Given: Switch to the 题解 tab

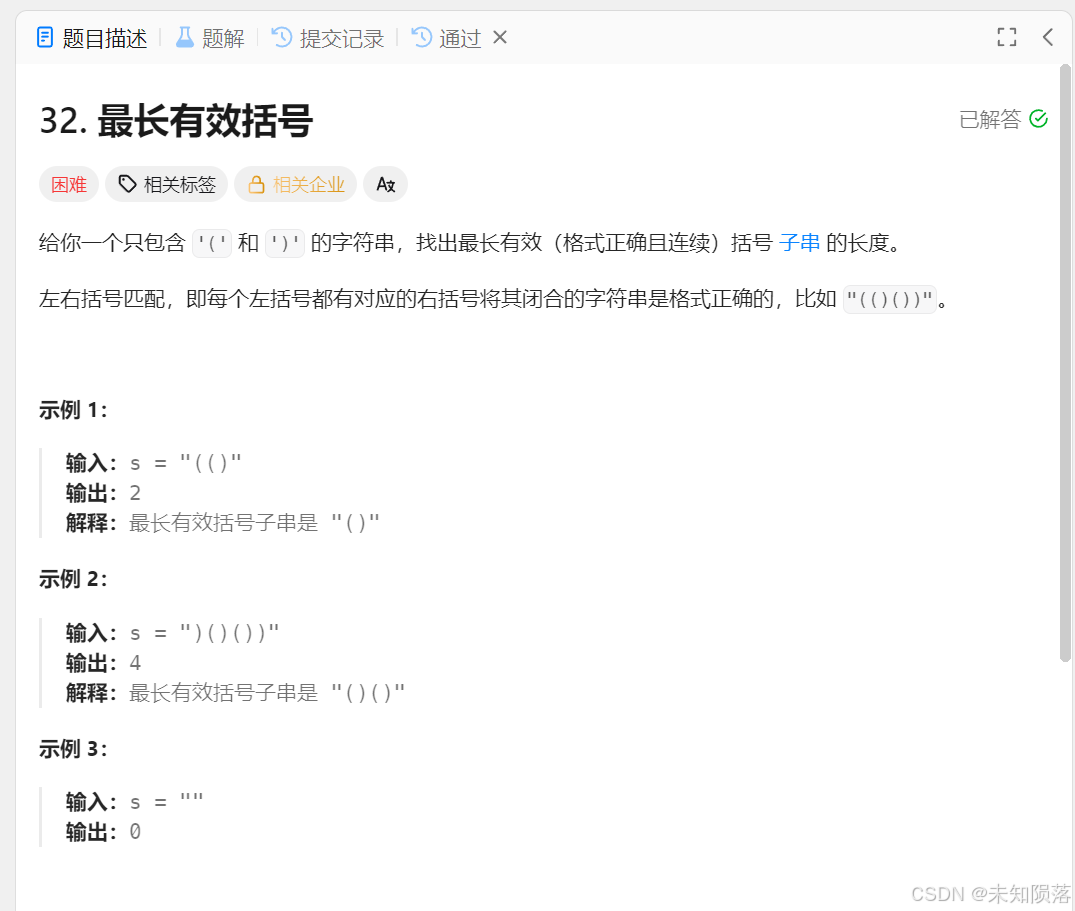Looking at the screenshot, I should pyautogui.click(x=210, y=38).
